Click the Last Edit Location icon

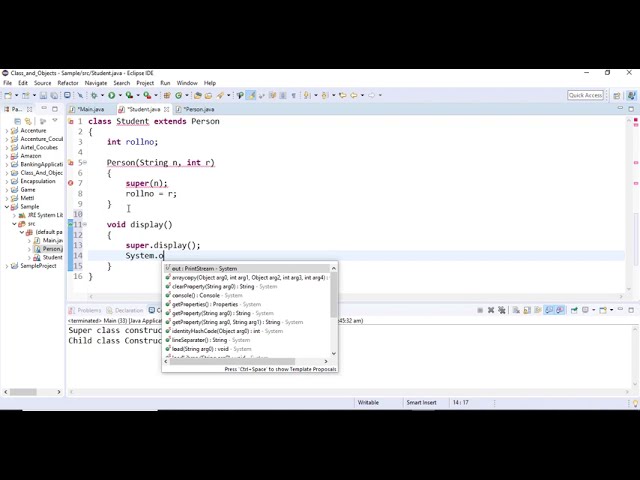342,96
